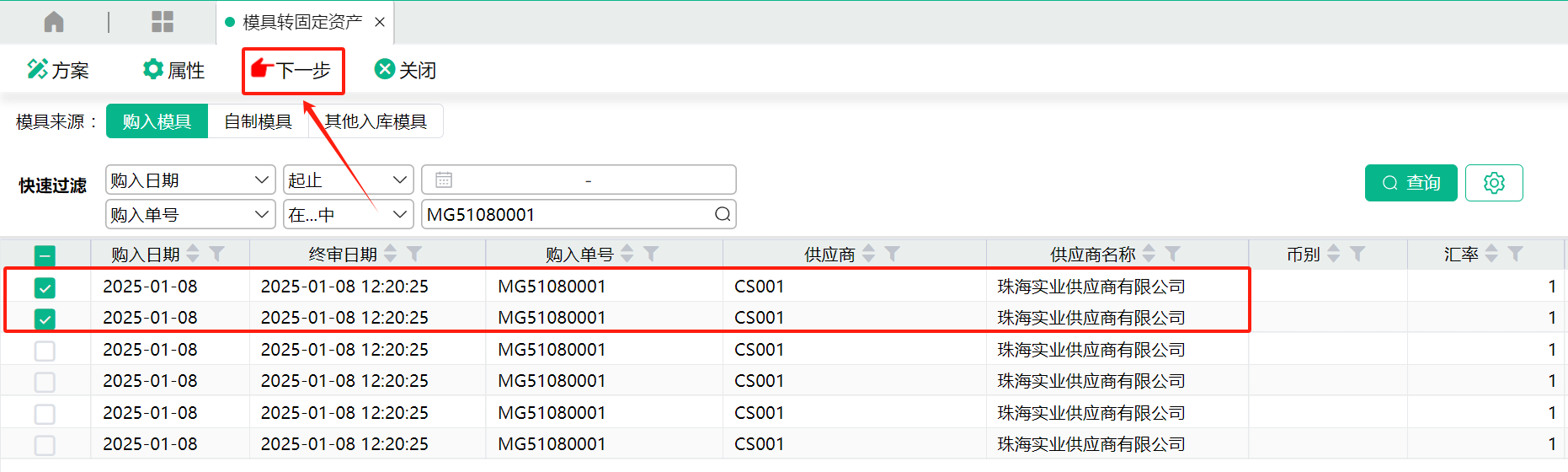1568x472 pixels.
Task: Click the search icon in MG51080001 field
Action: (722, 214)
